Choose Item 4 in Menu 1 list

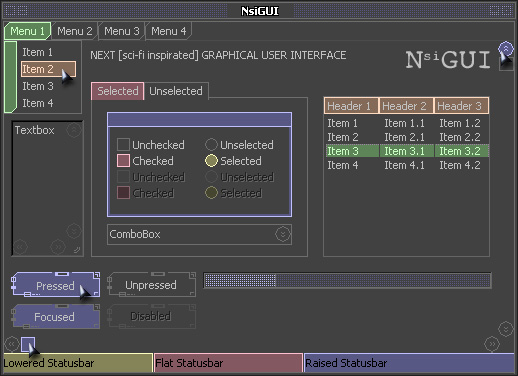coord(38,103)
